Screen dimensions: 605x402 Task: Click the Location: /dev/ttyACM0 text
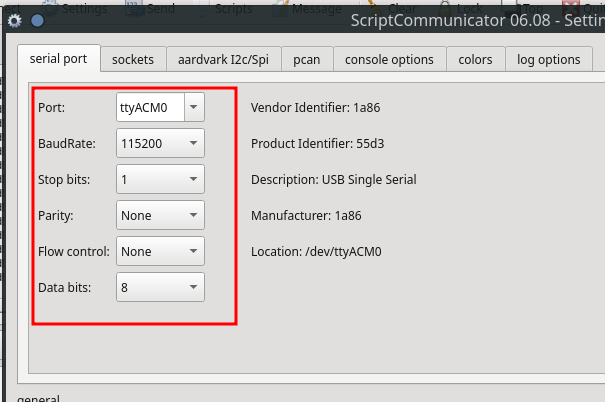click(316, 252)
